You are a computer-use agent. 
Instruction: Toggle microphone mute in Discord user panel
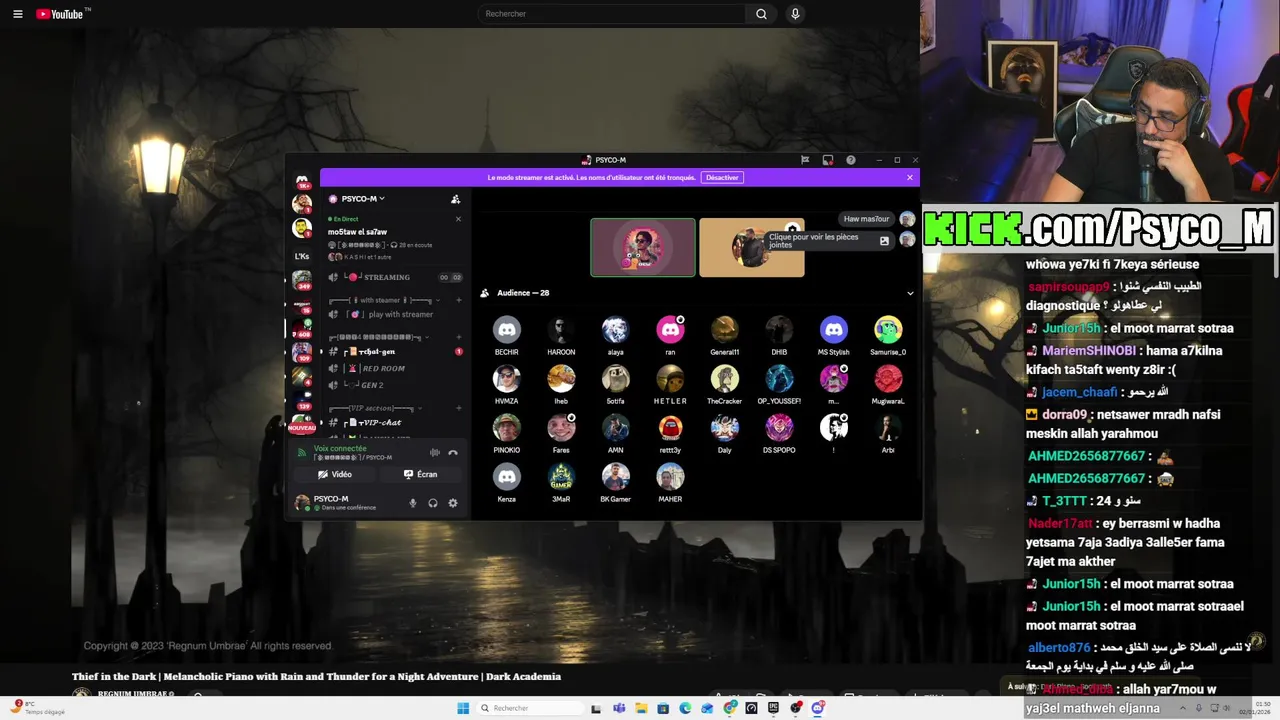[413, 503]
